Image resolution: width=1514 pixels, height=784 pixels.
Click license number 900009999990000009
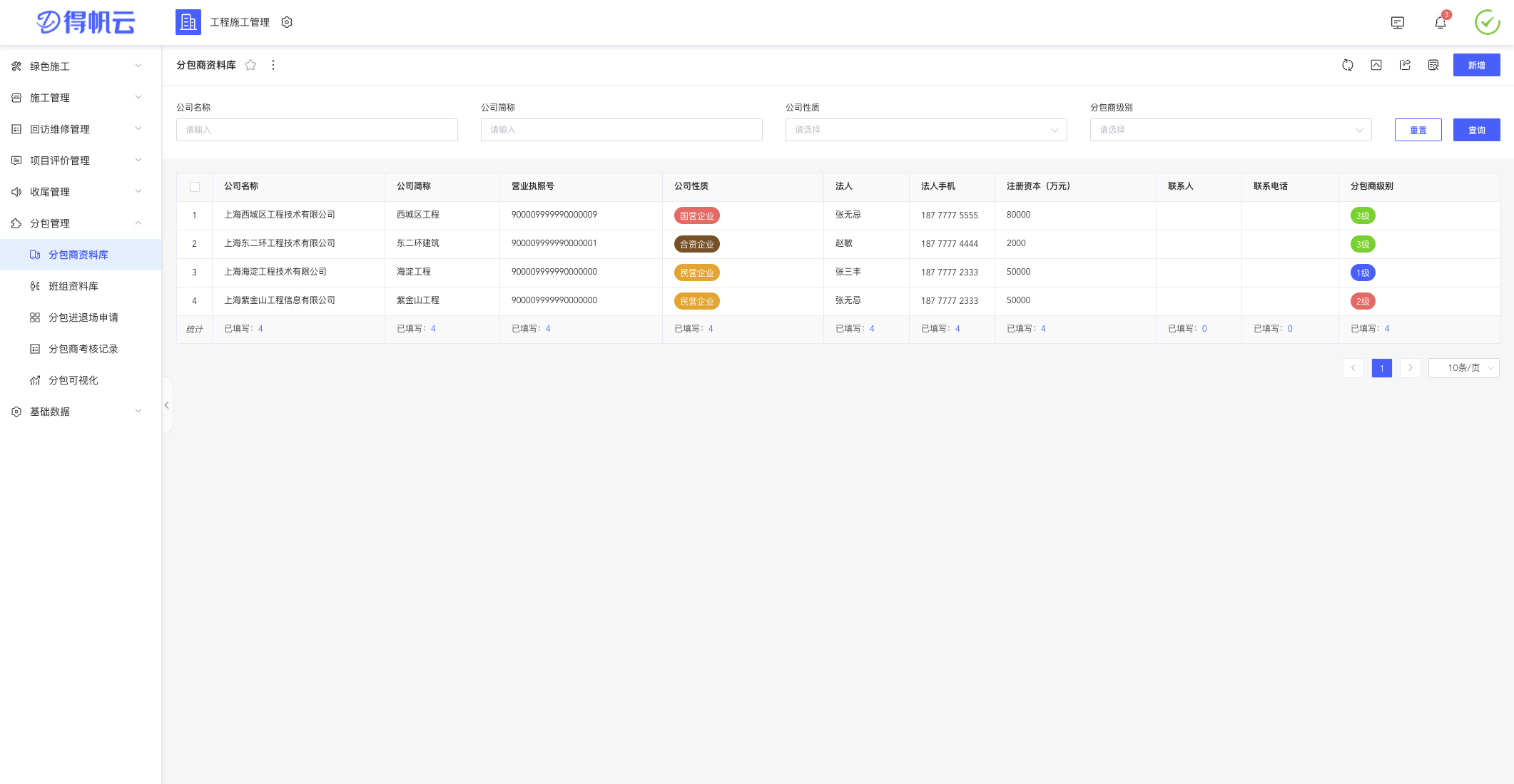[554, 215]
